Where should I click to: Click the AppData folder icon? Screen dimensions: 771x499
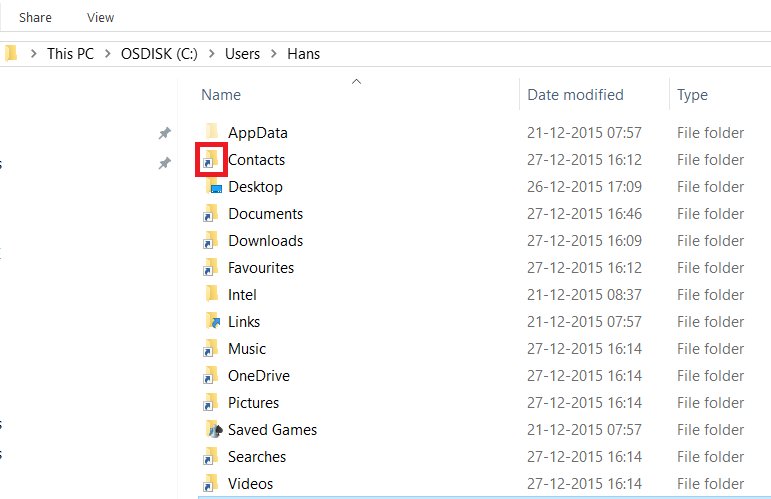(211, 132)
